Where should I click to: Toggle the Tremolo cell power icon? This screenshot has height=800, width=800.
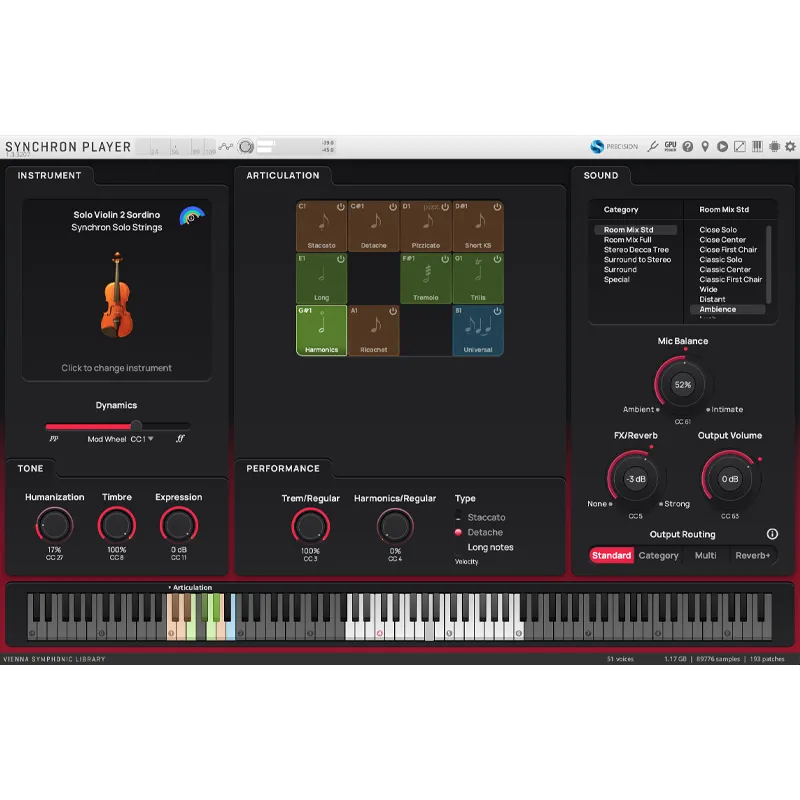click(445, 259)
